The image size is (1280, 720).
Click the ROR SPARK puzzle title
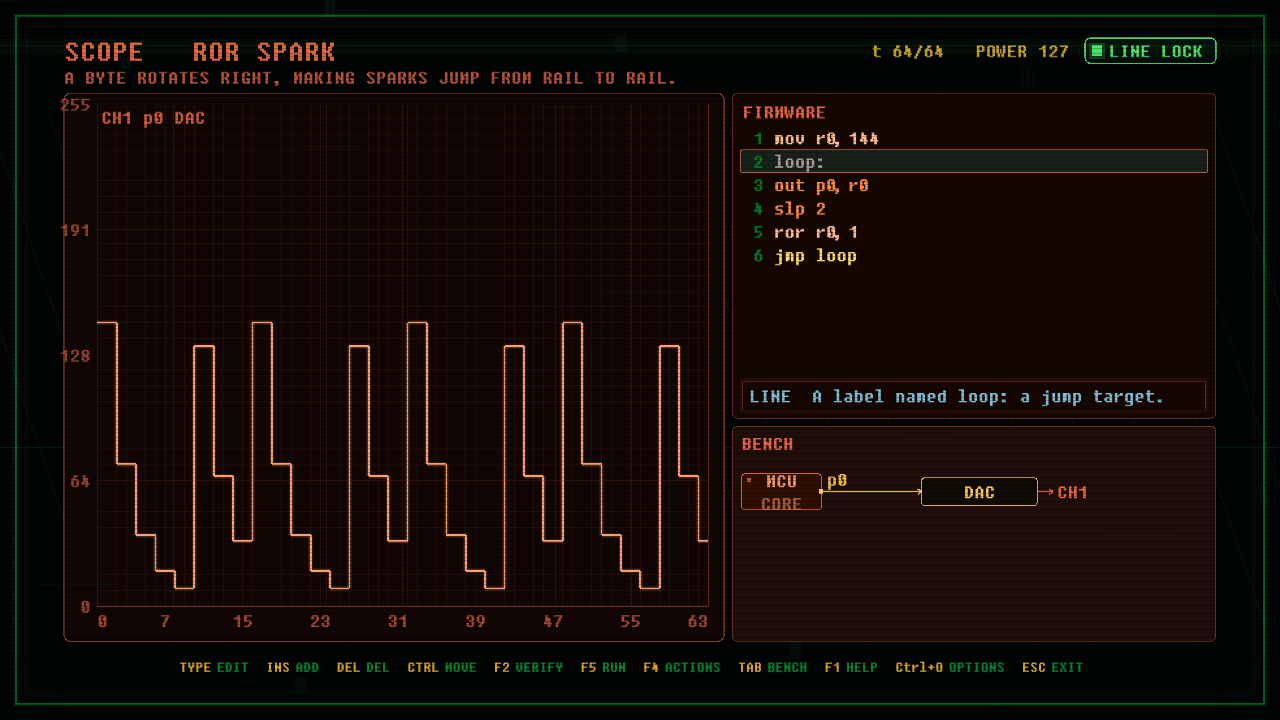264,52
